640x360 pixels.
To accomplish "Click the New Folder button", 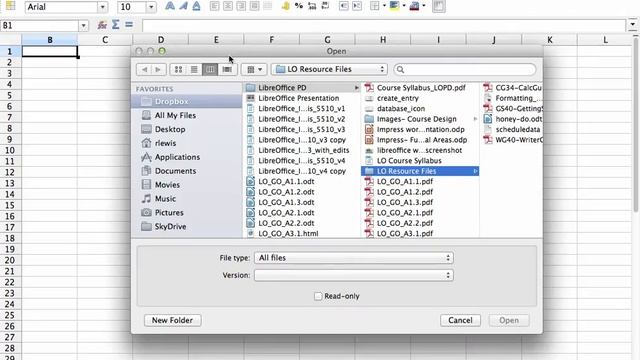I will coord(172,320).
